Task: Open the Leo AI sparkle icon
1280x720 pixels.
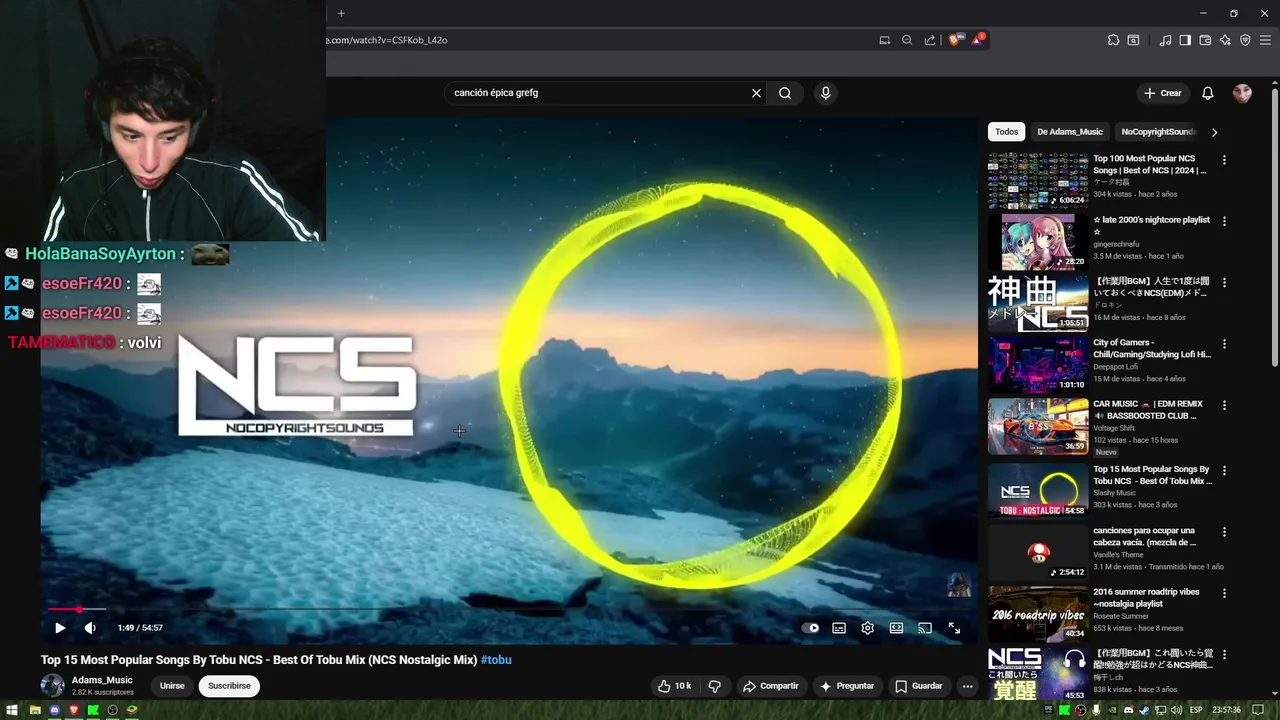Action: [x=1225, y=40]
